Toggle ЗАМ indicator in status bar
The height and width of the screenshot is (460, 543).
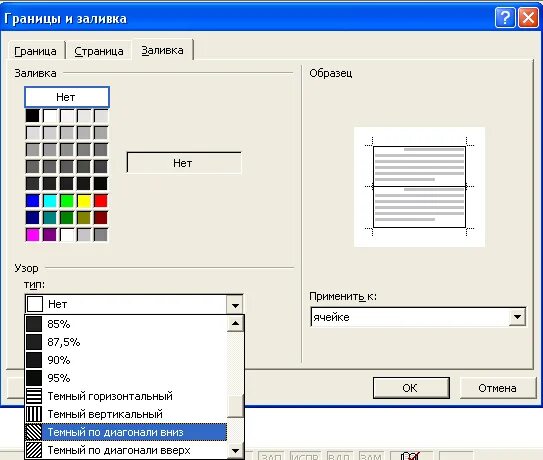tap(371, 456)
